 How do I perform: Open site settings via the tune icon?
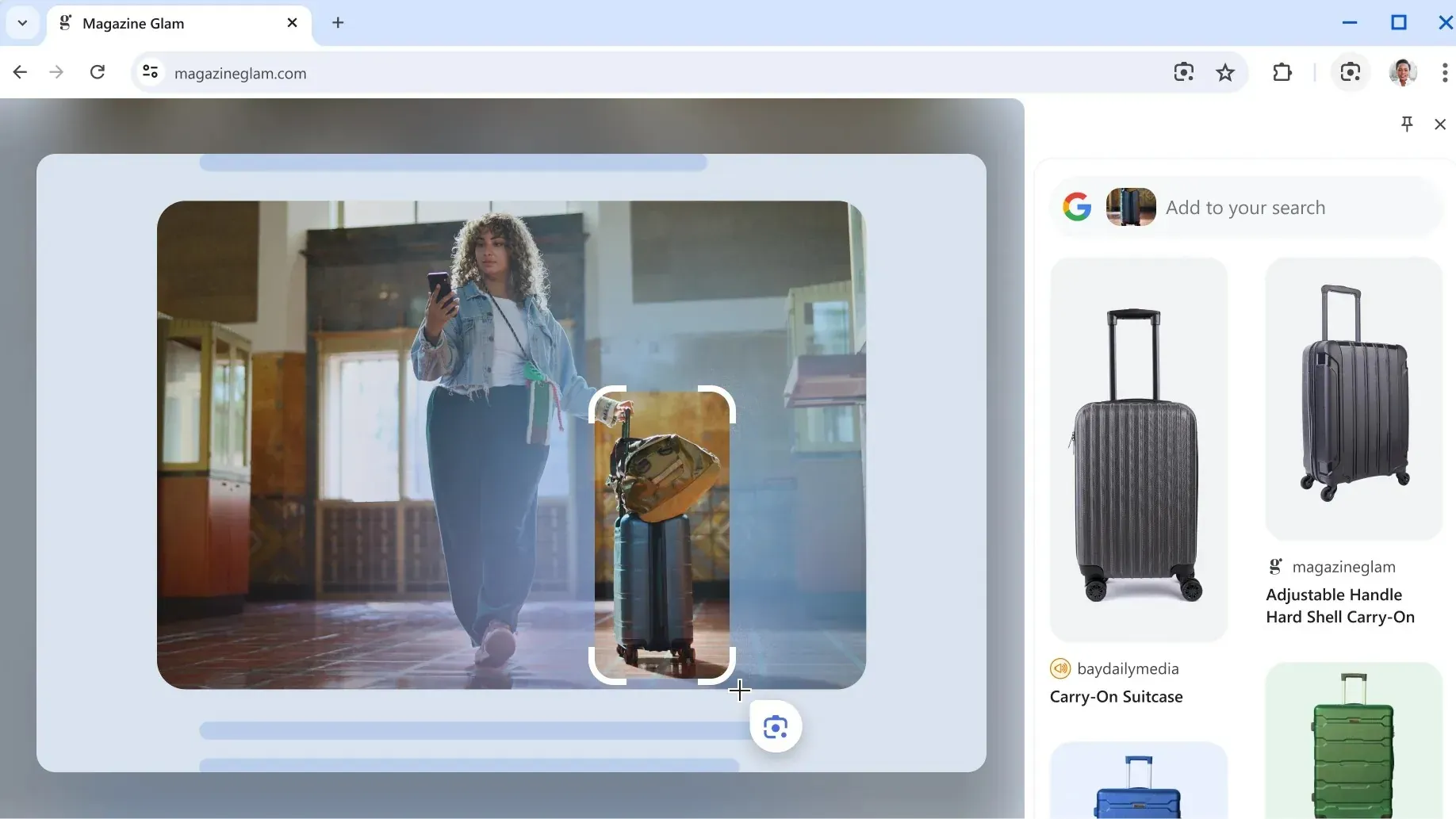point(150,72)
